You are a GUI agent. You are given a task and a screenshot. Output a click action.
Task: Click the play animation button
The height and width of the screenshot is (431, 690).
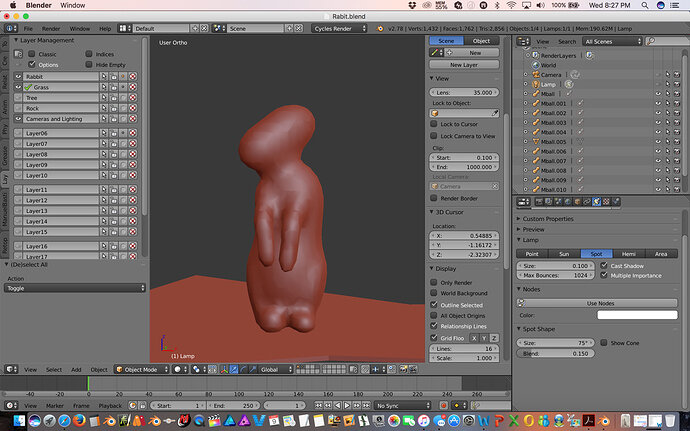347,405
